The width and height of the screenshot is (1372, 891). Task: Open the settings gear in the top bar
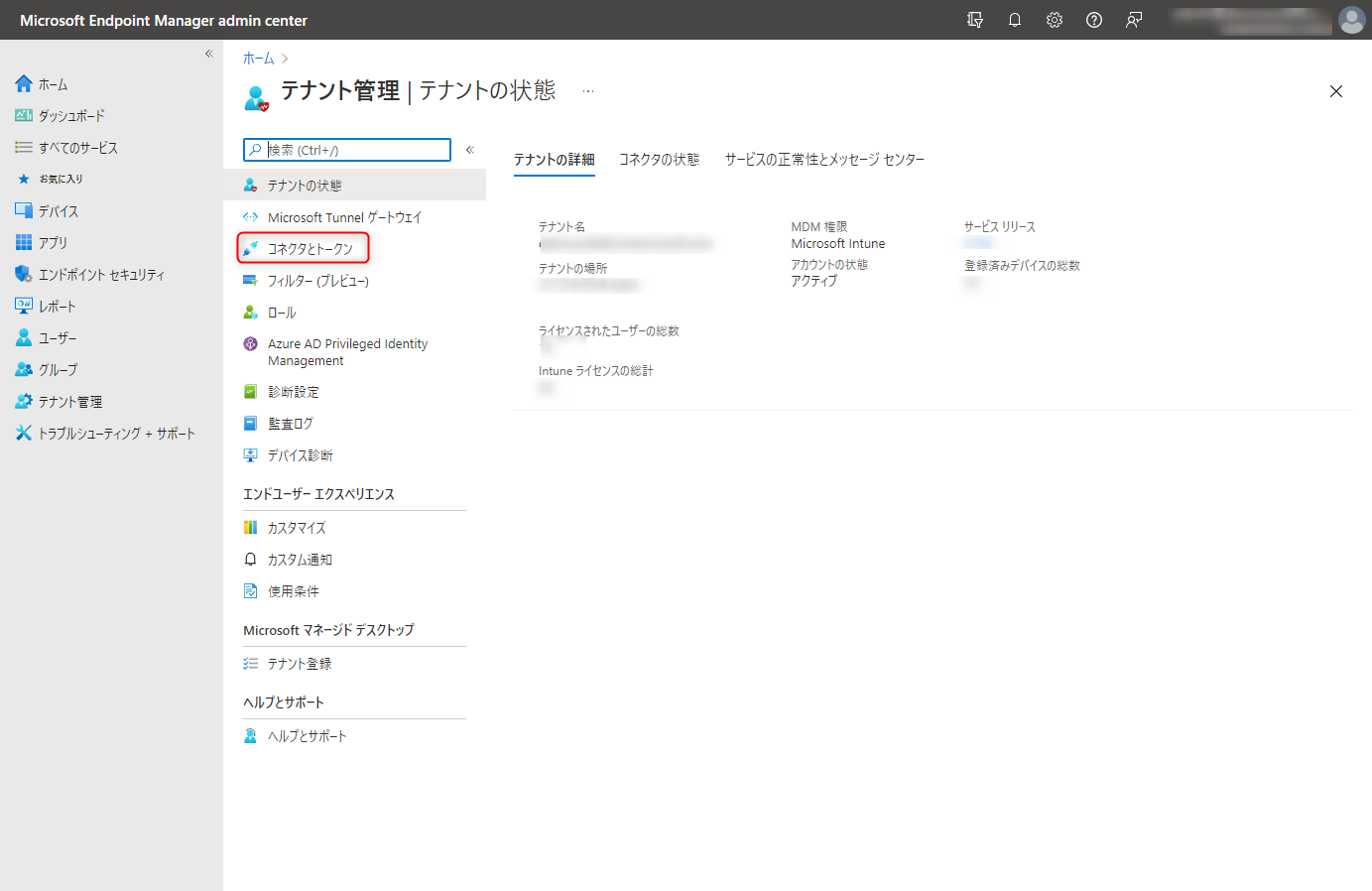1054,19
